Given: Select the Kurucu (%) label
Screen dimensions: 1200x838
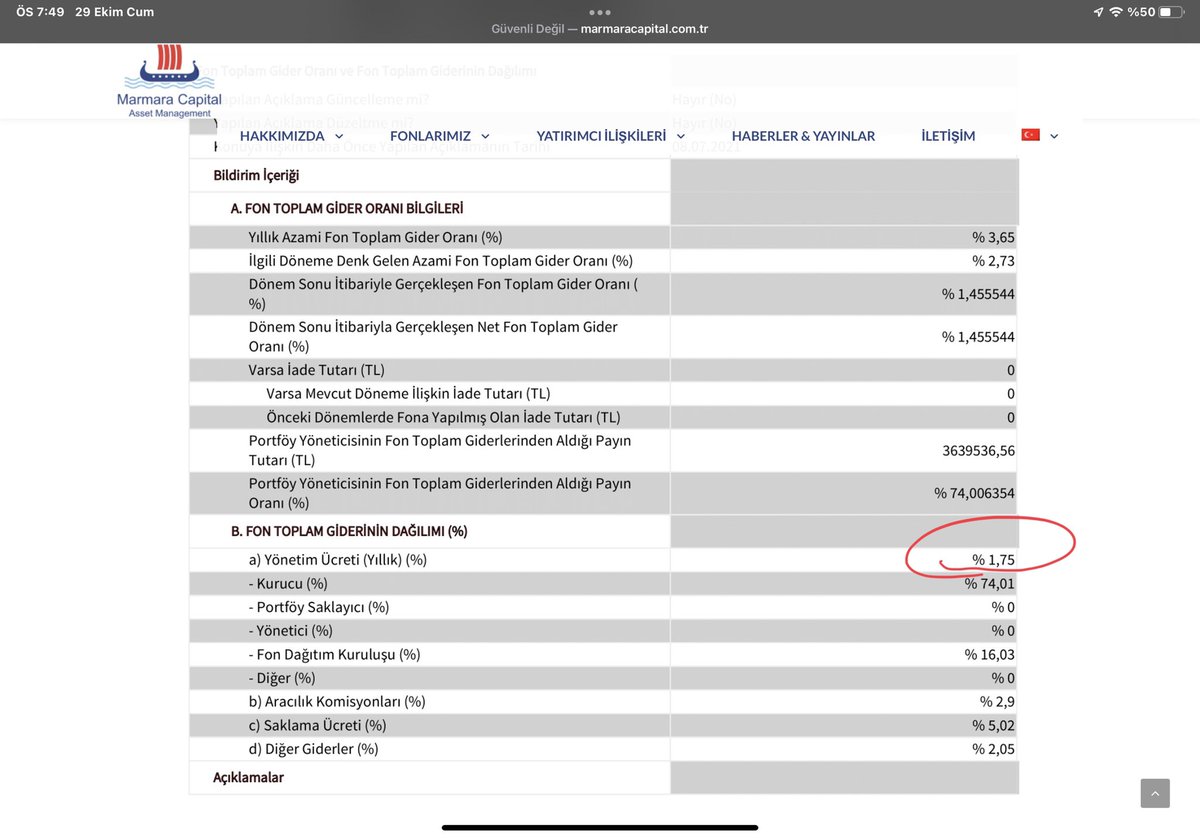Looking at the screenshot, I should click(x=288, y=583).
